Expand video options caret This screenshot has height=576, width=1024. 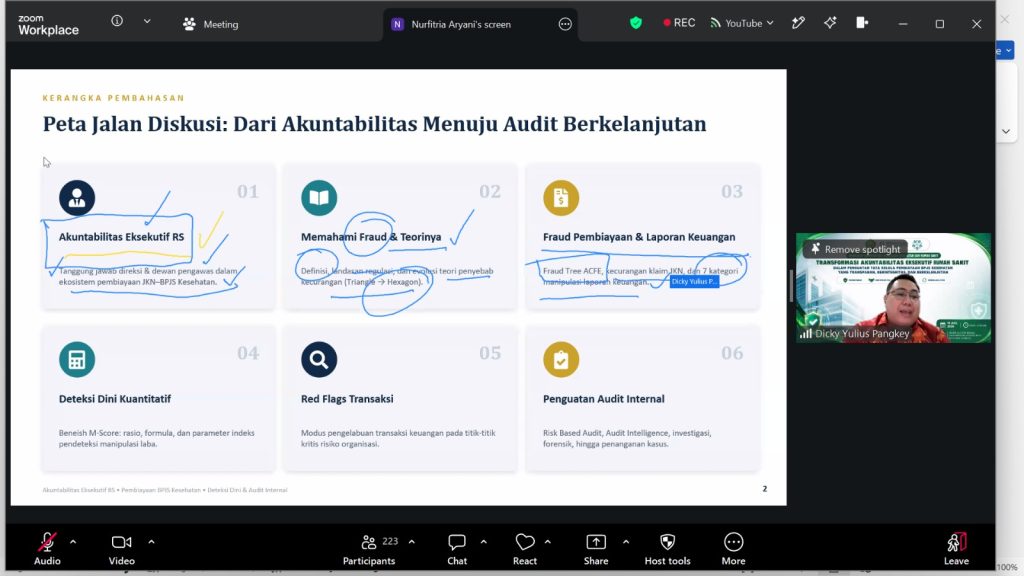(152, 541)
